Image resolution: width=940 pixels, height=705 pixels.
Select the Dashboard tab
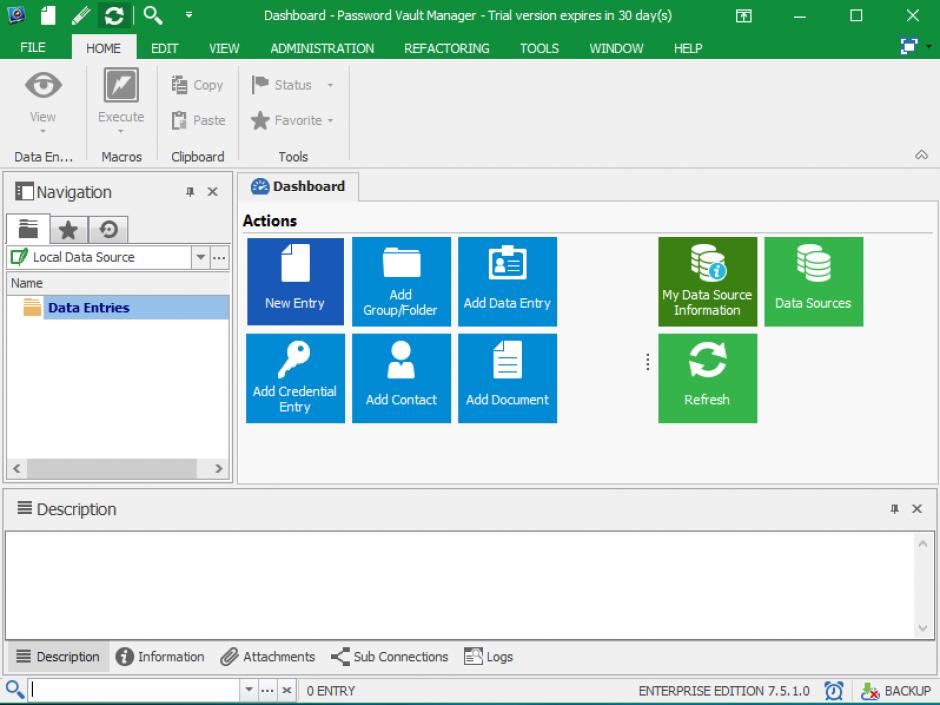pos(299,186)
